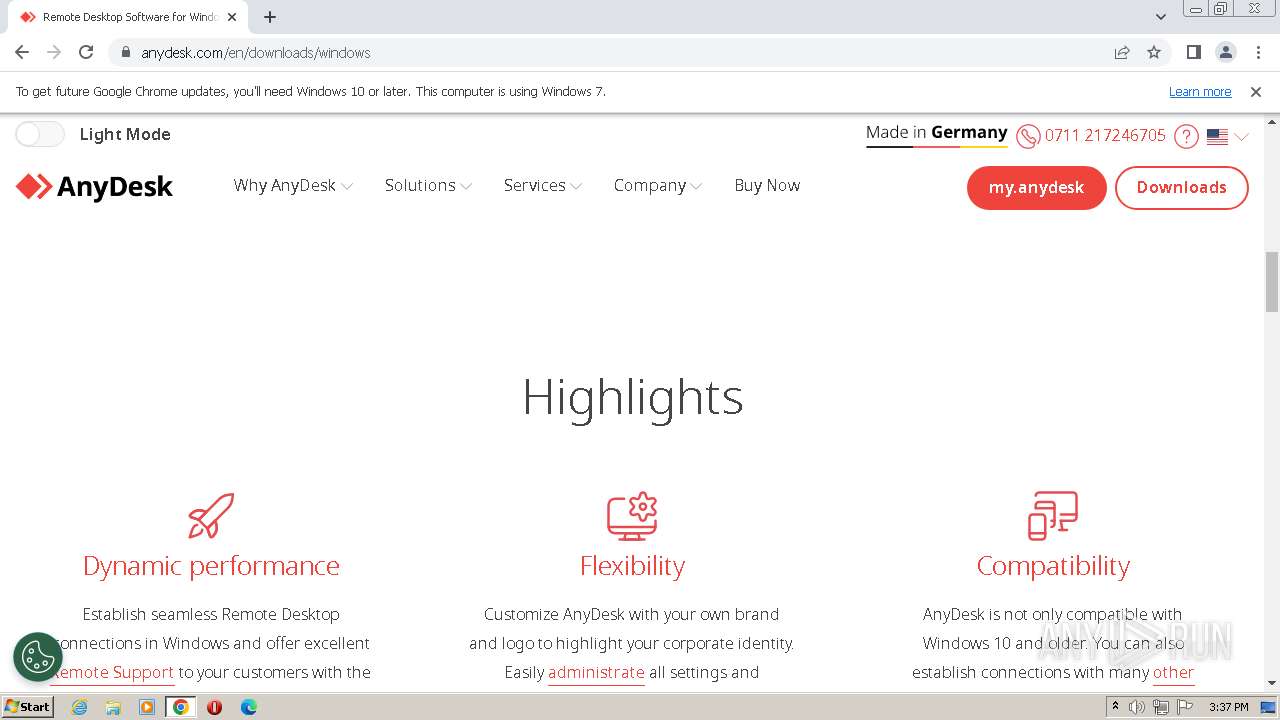The height and width of the screenshot is (720, 1280).
Task: Click the Downloads button
Action: [1181, 187]
